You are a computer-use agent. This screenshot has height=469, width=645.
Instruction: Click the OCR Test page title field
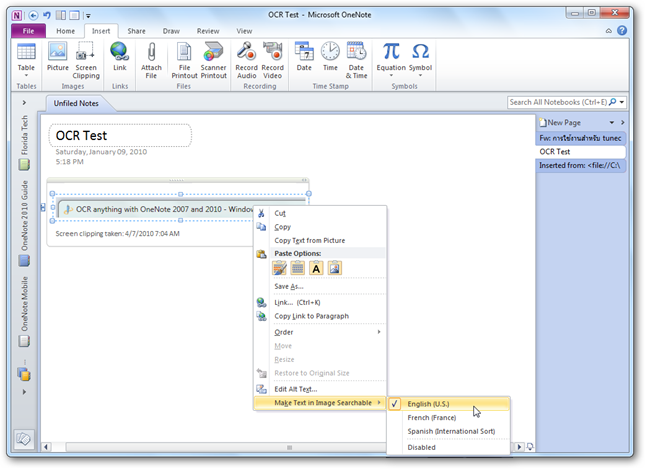[120, 135]
